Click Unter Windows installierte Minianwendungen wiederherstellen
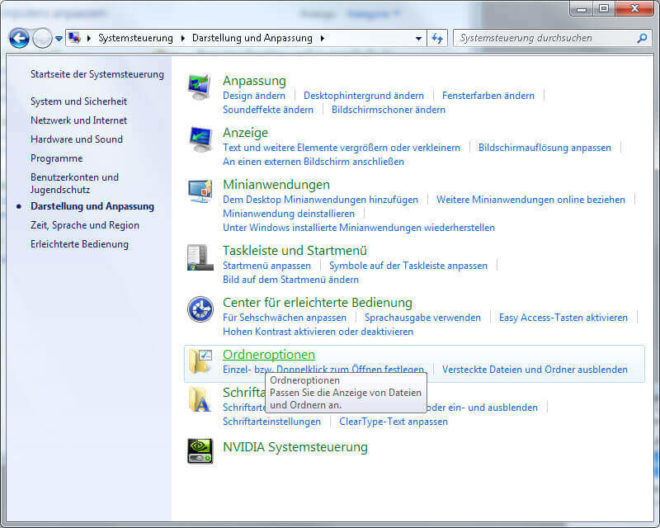Viewport: 660px width, 528px height. tap(359, 228)
